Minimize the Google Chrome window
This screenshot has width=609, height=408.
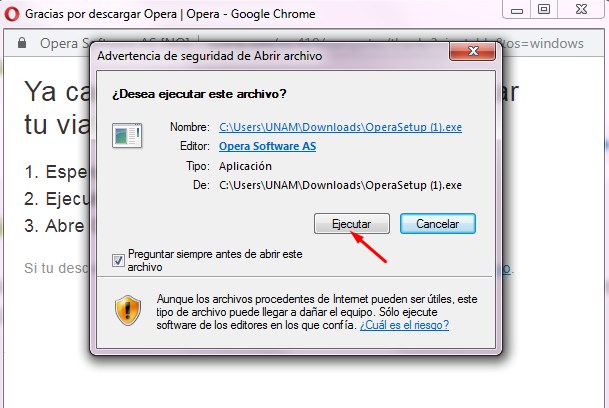click(517, 10)
